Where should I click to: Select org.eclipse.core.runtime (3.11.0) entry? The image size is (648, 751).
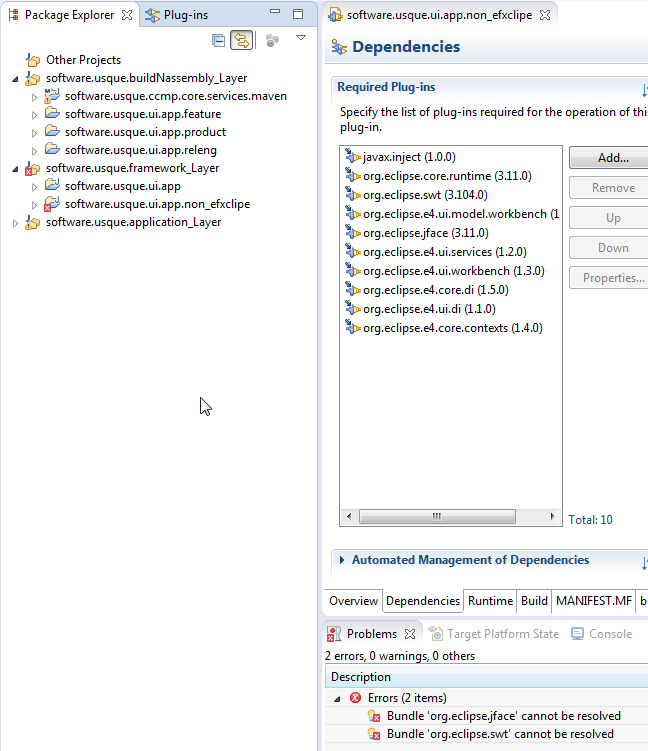[447, 176]
